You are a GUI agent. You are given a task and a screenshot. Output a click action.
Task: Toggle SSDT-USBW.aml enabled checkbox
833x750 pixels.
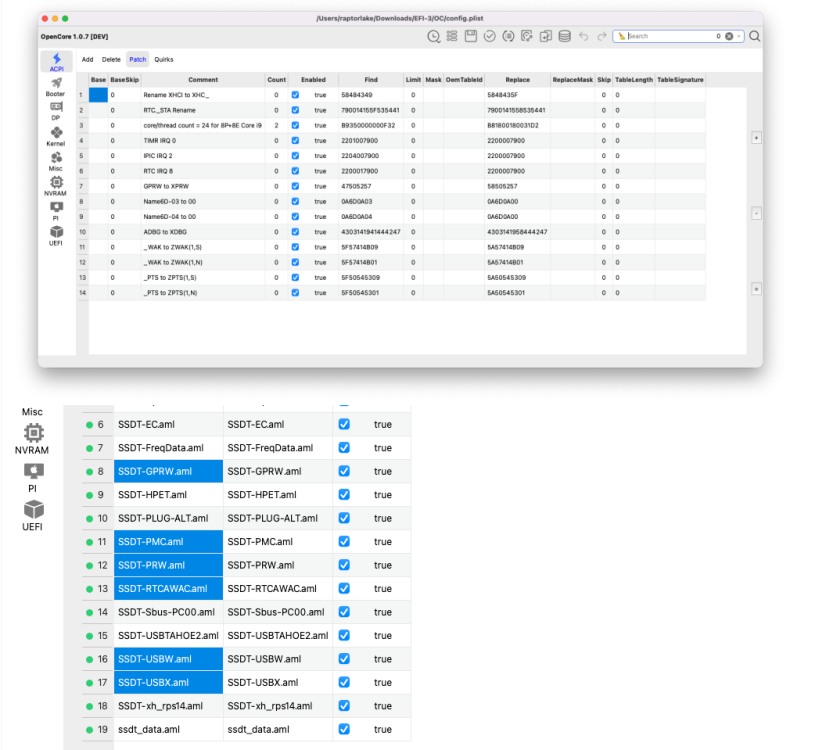tap(344, 659)
